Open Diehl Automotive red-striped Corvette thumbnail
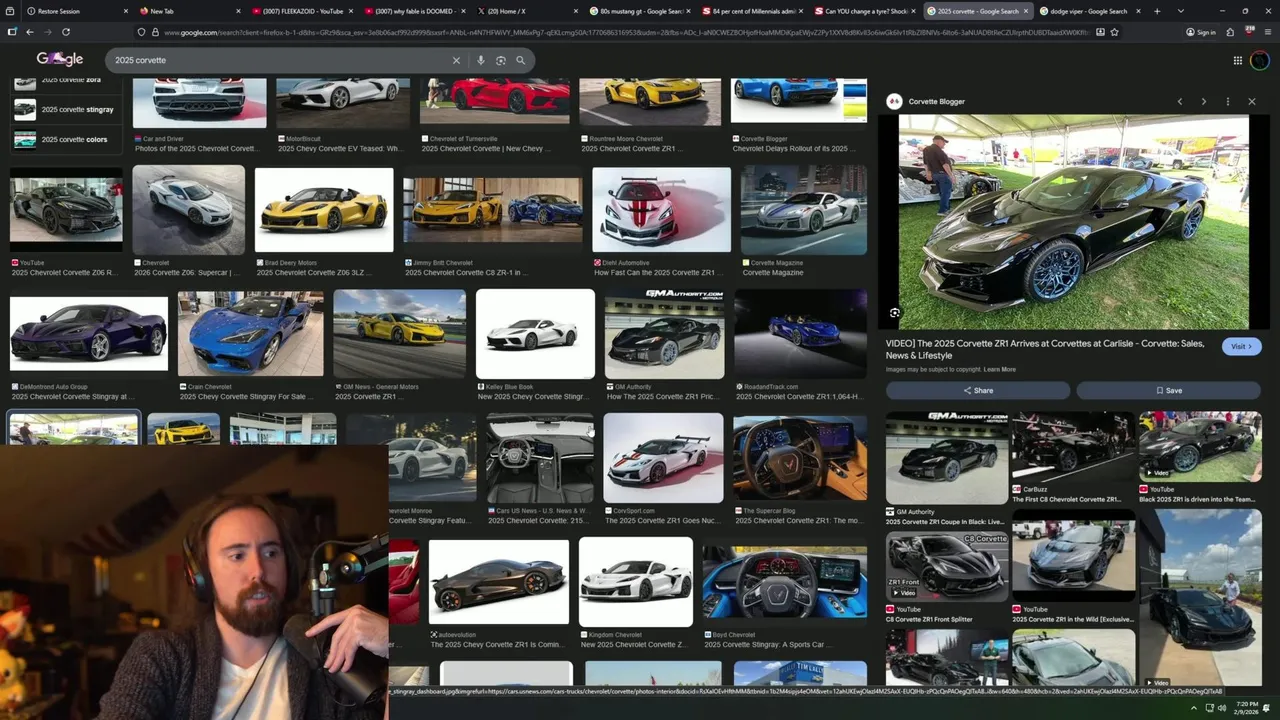The image size is (1280, 720). [661, 210]
